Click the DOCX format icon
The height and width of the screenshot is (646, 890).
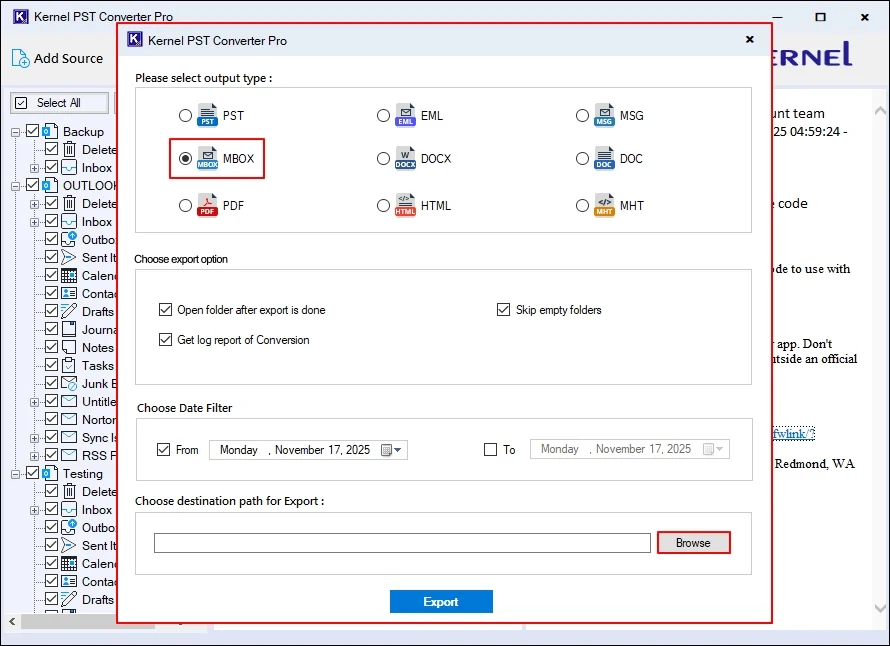click(x=405, y=158)
